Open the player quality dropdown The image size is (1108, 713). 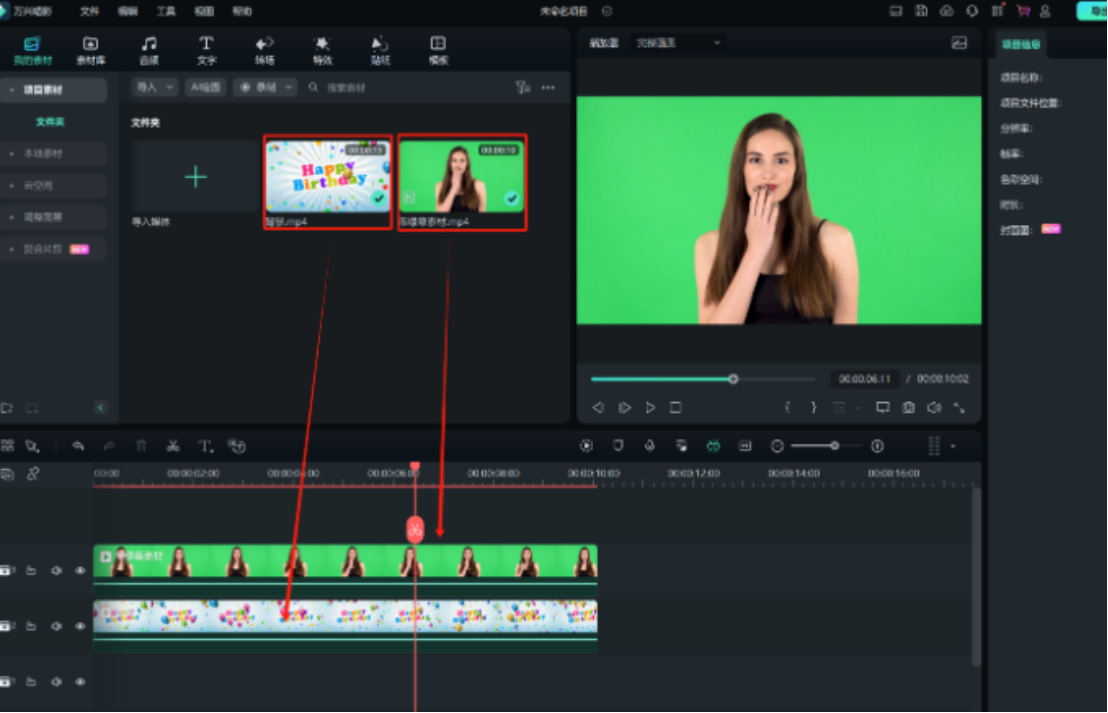678,43
